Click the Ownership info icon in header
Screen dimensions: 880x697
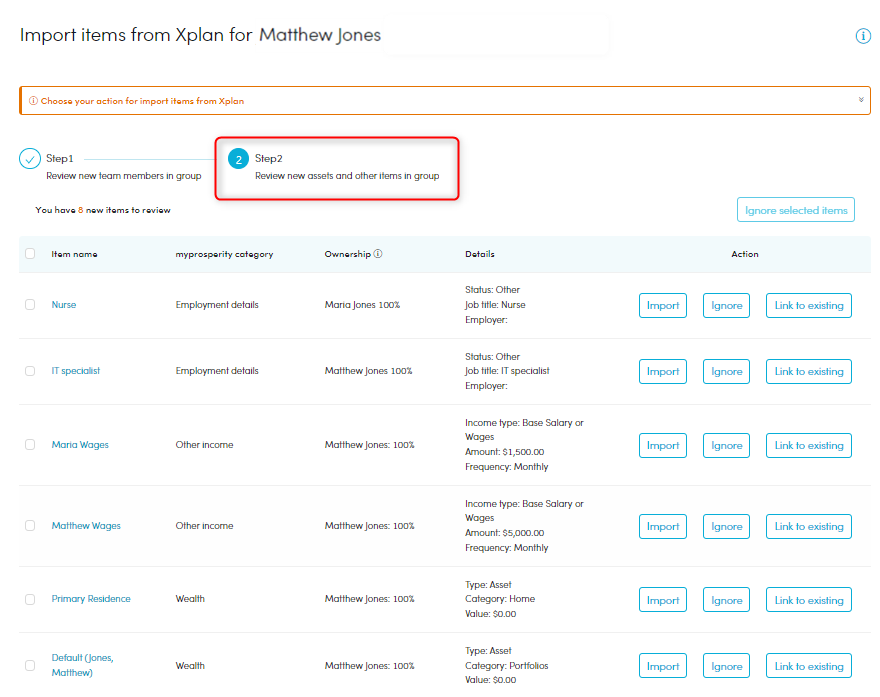coord(378,254)
